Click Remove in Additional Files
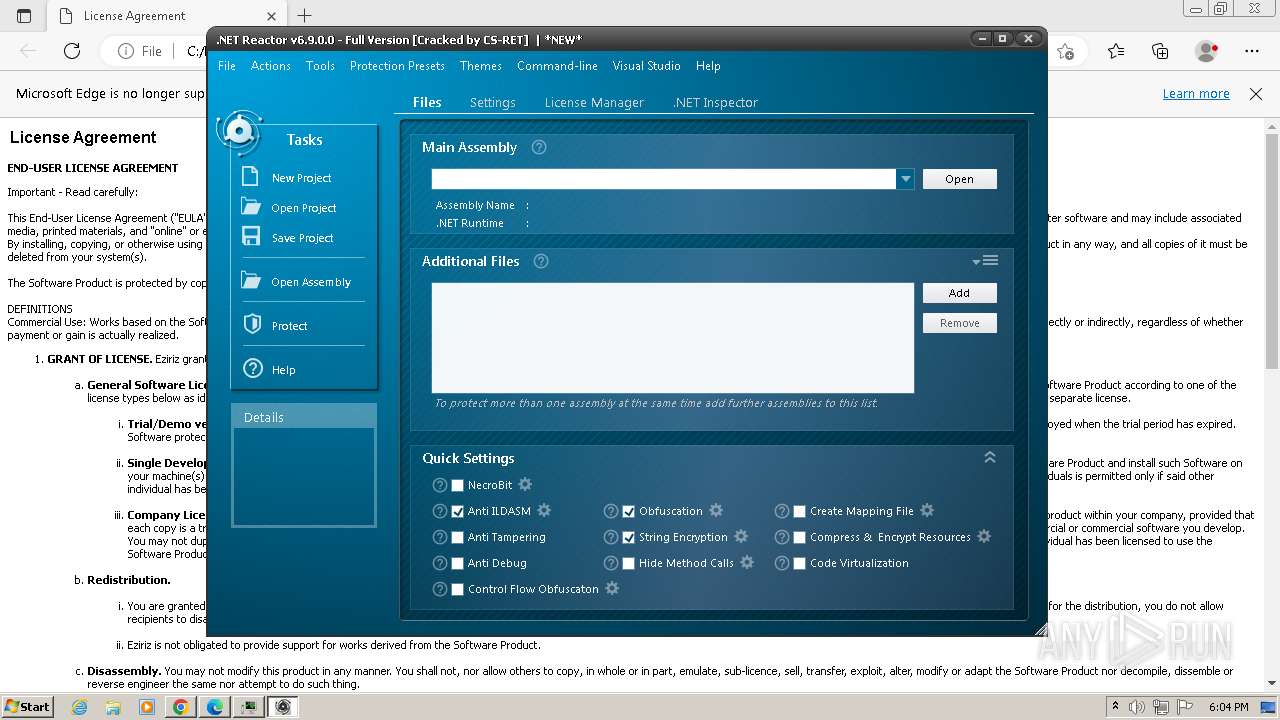1280x720 pixels. pyautogui.click(x=959, y=323)
